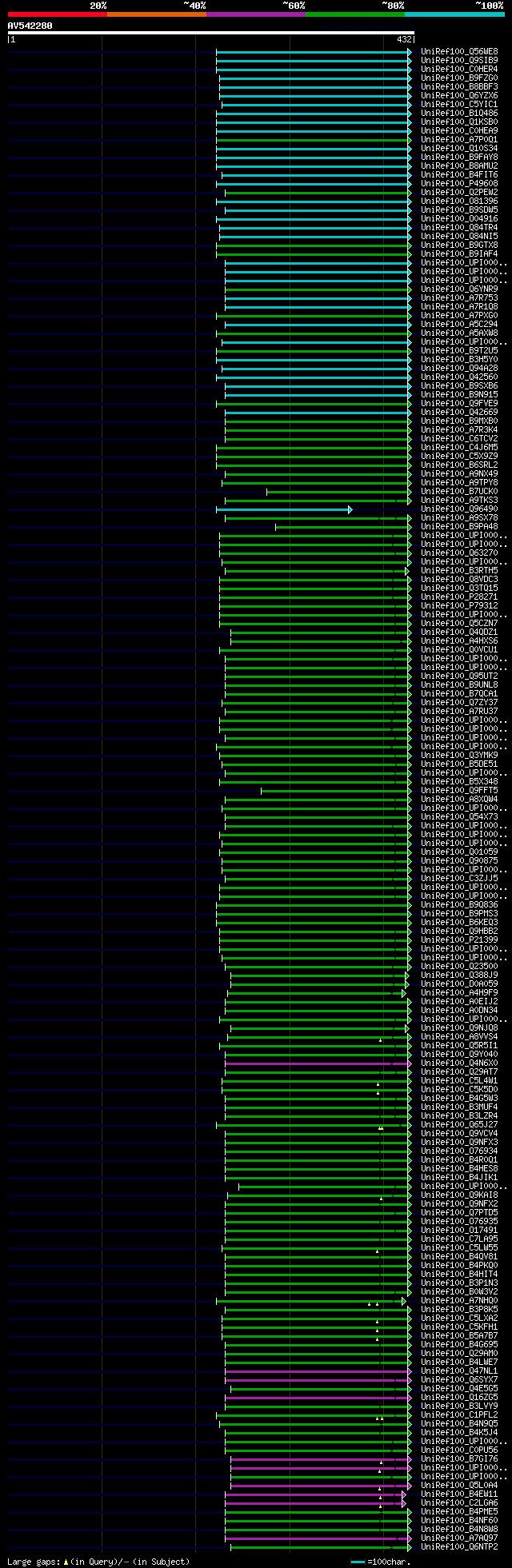Select hit label UniRef100_B1Q486
The image size is (512, 1568).
459,114
